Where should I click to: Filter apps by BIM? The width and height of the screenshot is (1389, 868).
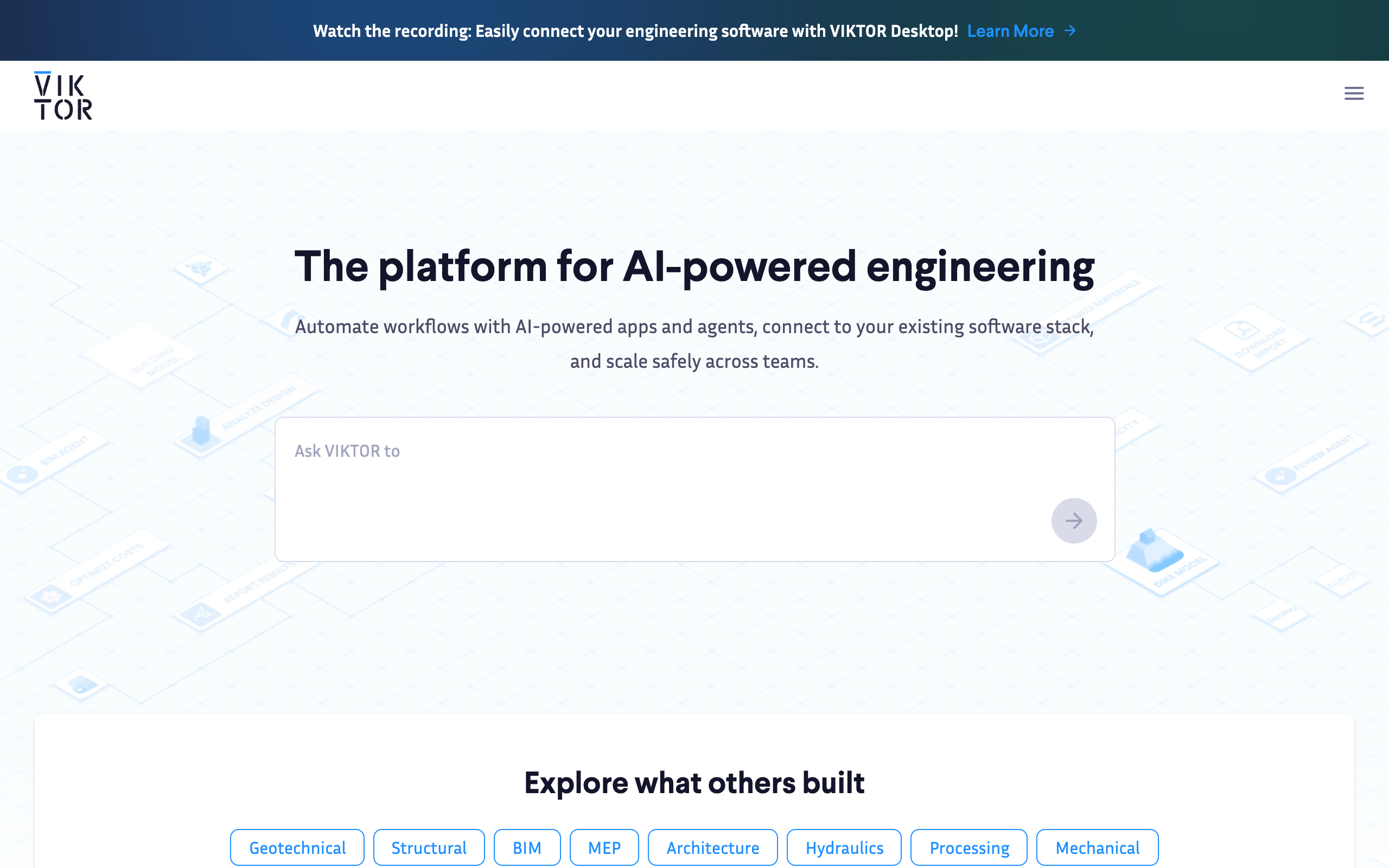click(x=527, y=847)
